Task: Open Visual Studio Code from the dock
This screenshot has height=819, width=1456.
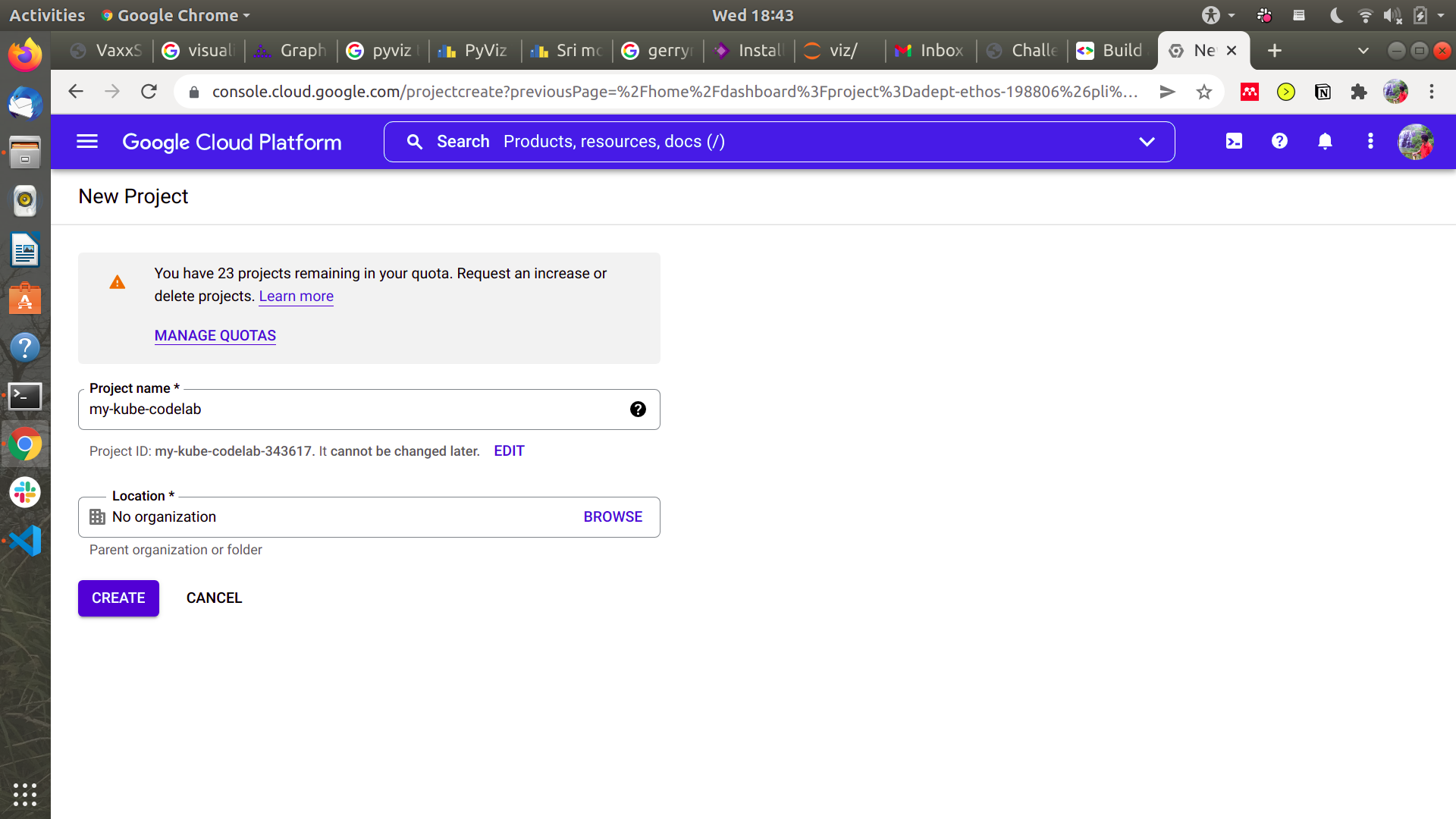Action: [x=25, y=541]
